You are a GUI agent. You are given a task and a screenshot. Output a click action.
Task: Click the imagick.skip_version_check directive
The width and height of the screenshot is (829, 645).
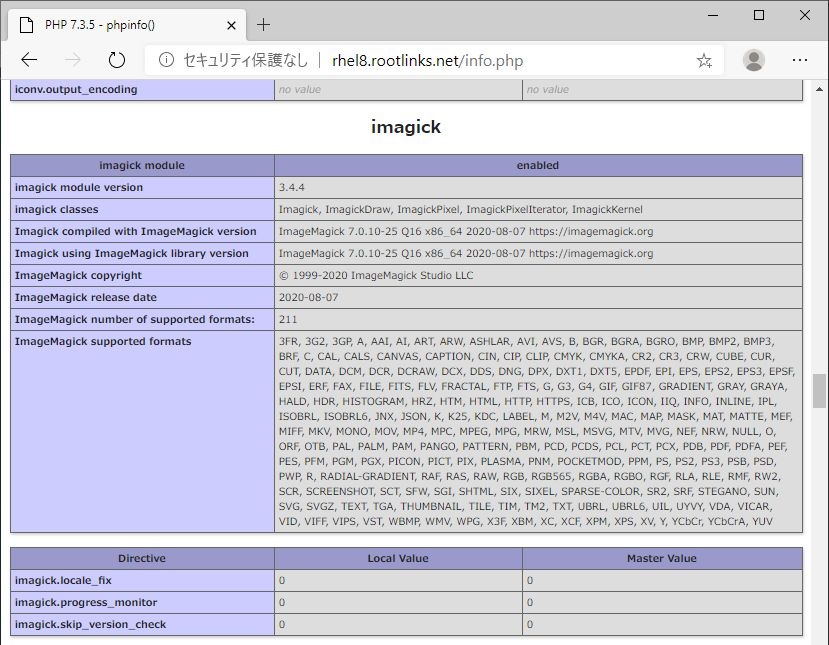pyautogui.click(x=90, y=624)
